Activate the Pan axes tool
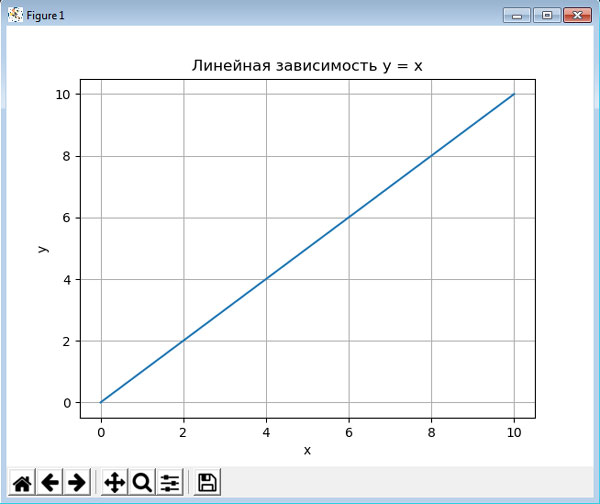 tap(114, 482)
